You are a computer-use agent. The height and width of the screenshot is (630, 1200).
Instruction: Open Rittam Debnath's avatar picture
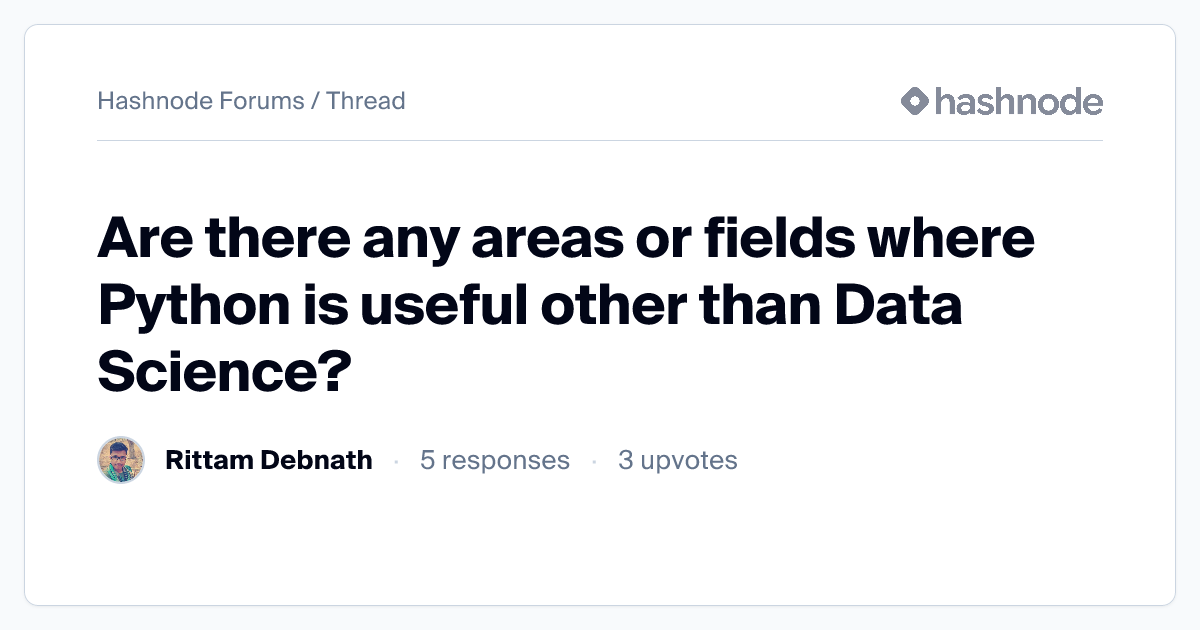point(121,460)
